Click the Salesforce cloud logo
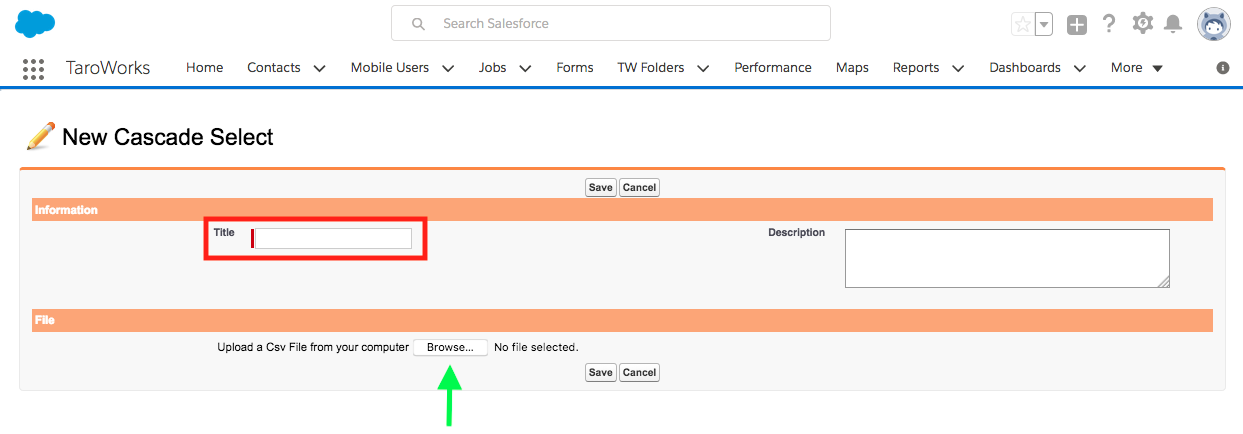1243x434 pixels. (x=35, y=23)
